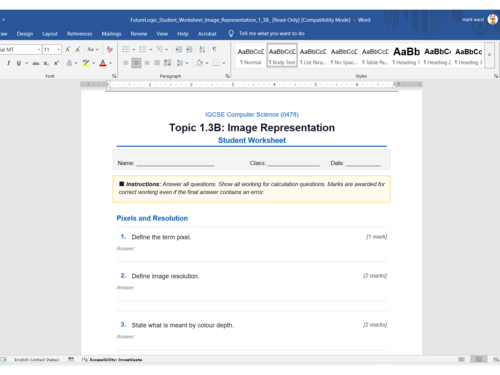The height and width of the screenshot is (375, 500).
Task: Open the Acrobat tab
Action: click(207, 34)
